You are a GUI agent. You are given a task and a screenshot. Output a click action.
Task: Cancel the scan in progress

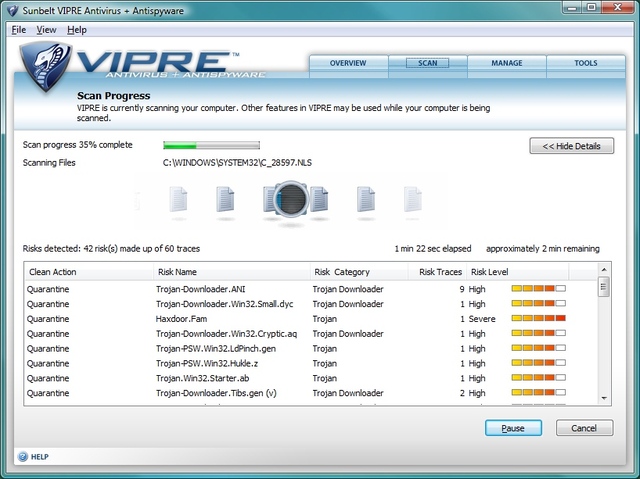pos(584,428)
